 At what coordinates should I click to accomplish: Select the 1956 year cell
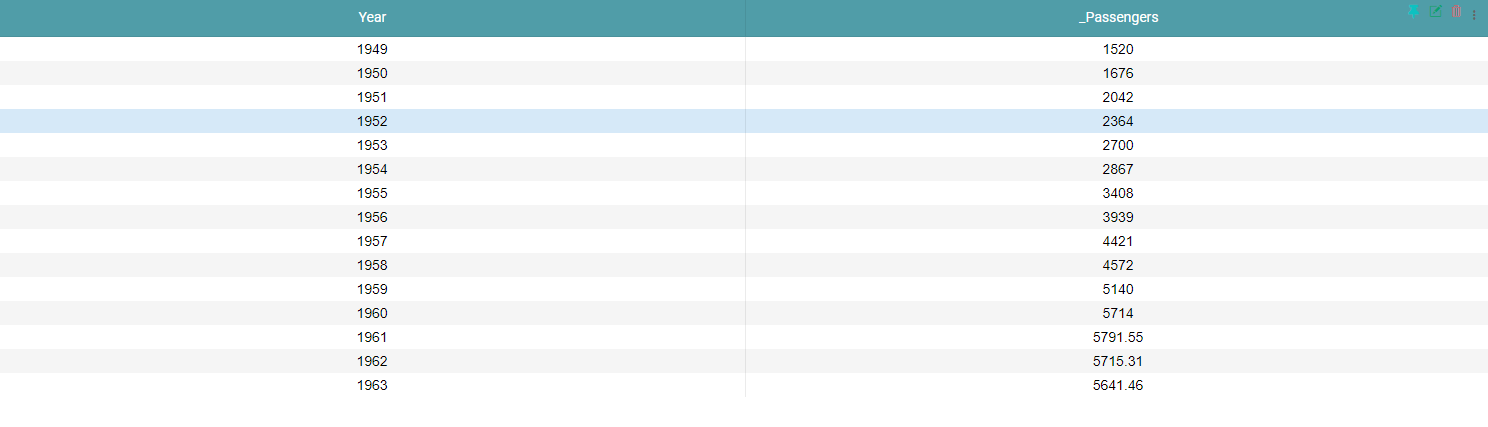(372, 217)
